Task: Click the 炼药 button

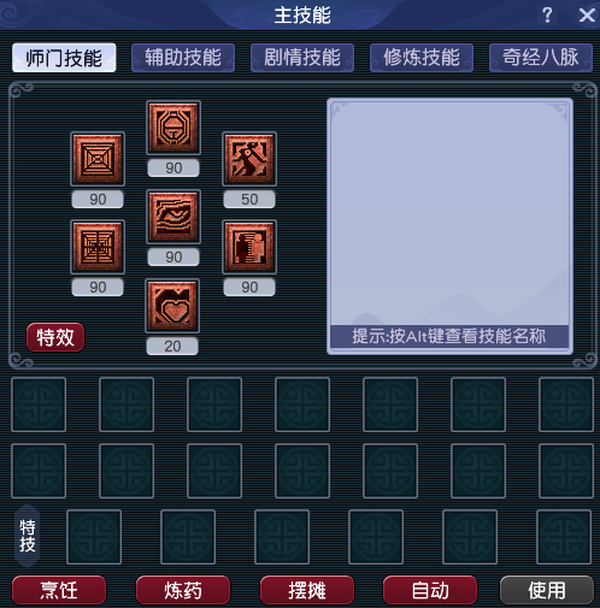Action: point(183,591)
